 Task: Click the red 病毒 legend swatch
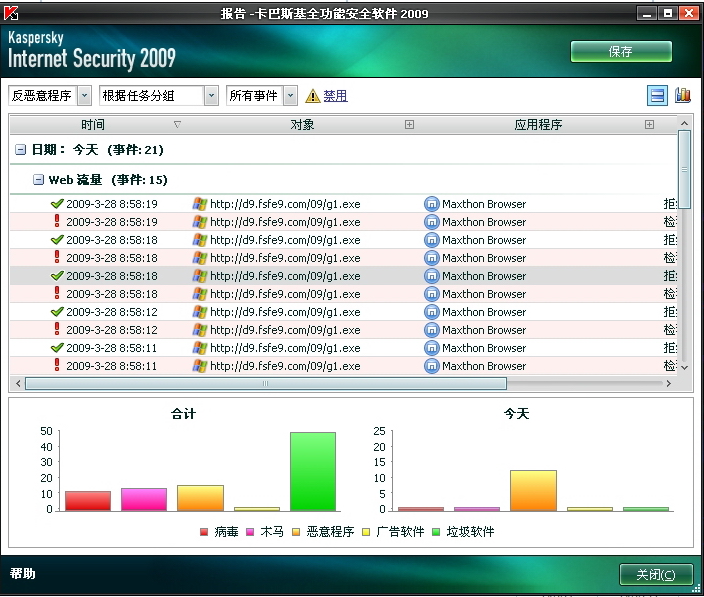pyautogui.click(x=204, y=532)
